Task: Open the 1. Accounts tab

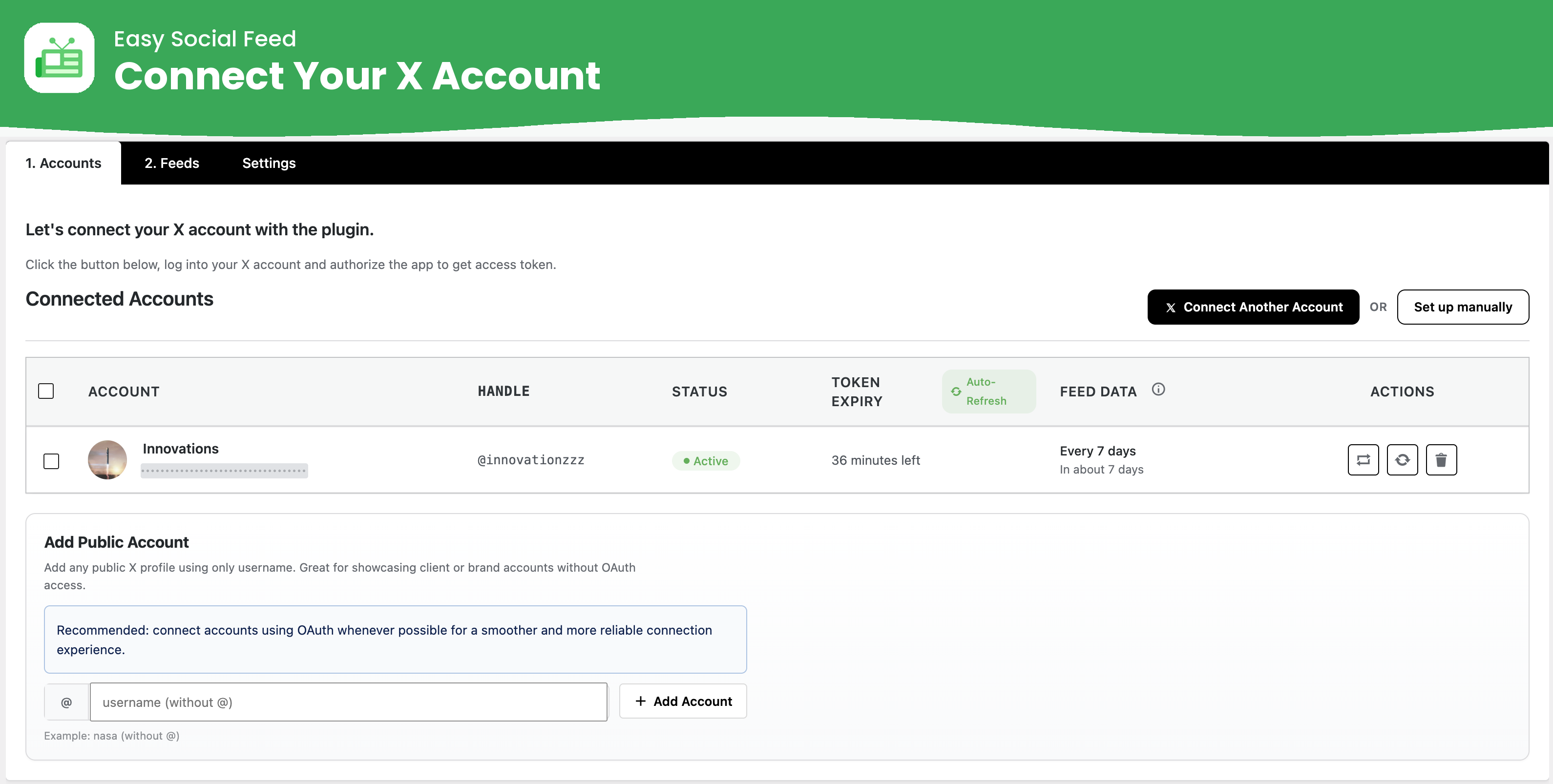Action: point(63,164)
